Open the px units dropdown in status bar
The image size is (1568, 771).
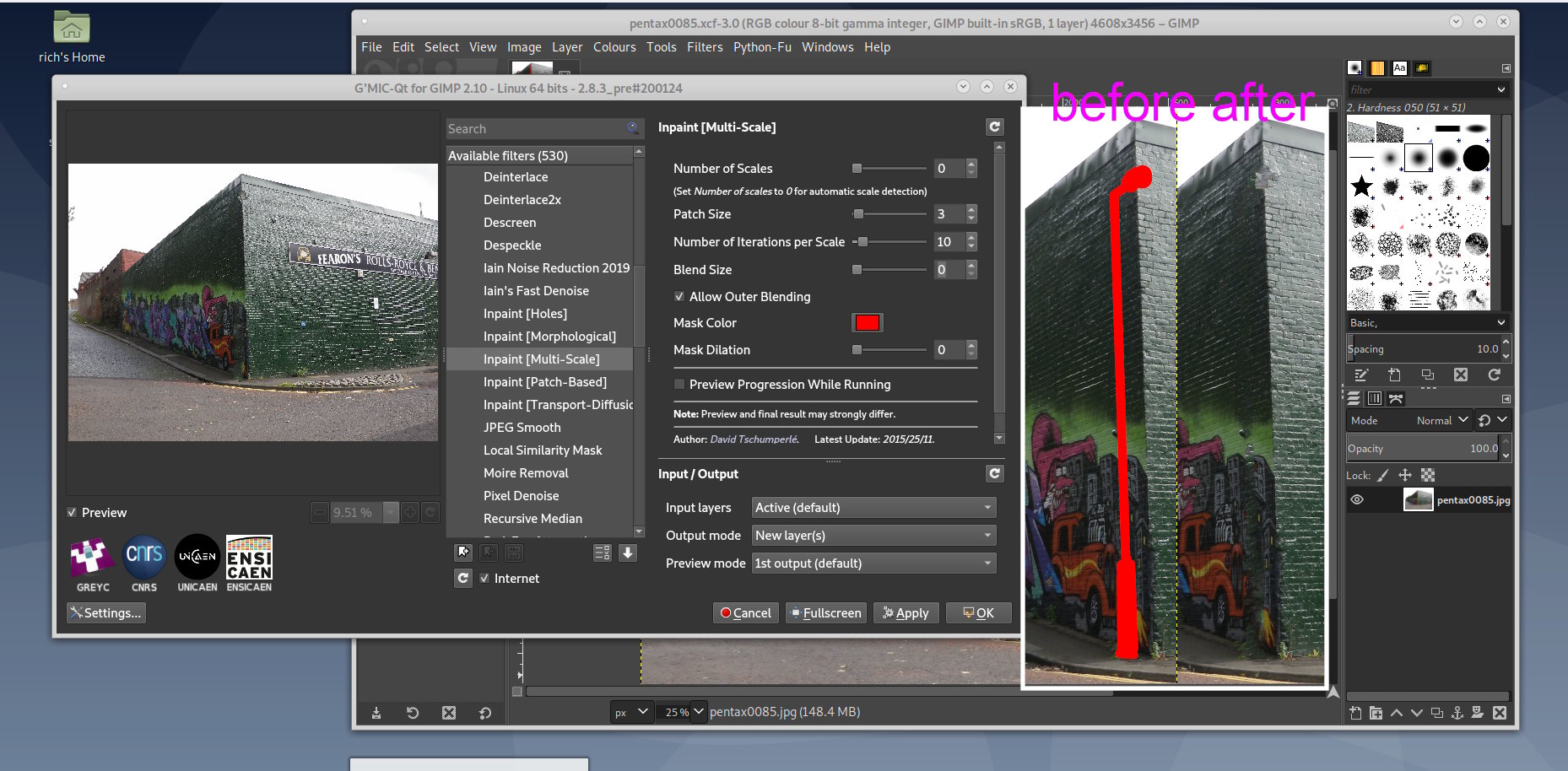(x=632, y=712)
